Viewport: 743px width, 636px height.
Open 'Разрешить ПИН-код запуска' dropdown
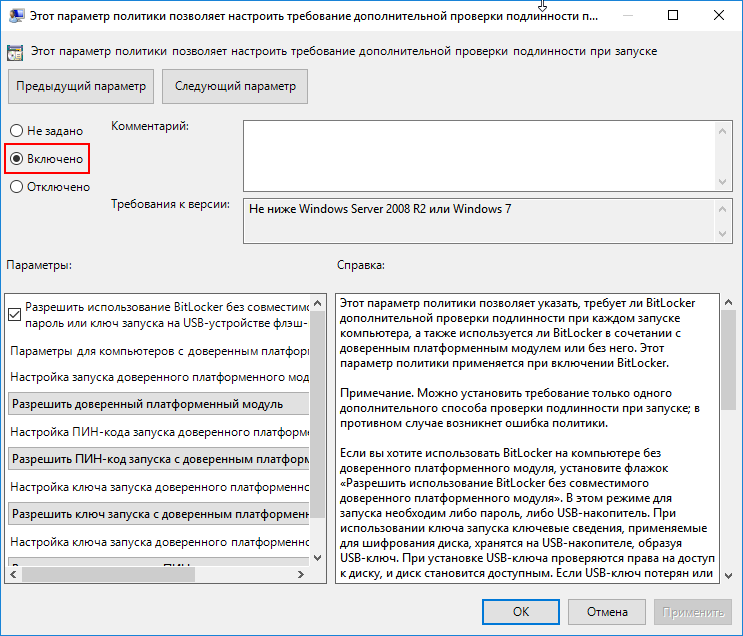click(x=159, y=459)
